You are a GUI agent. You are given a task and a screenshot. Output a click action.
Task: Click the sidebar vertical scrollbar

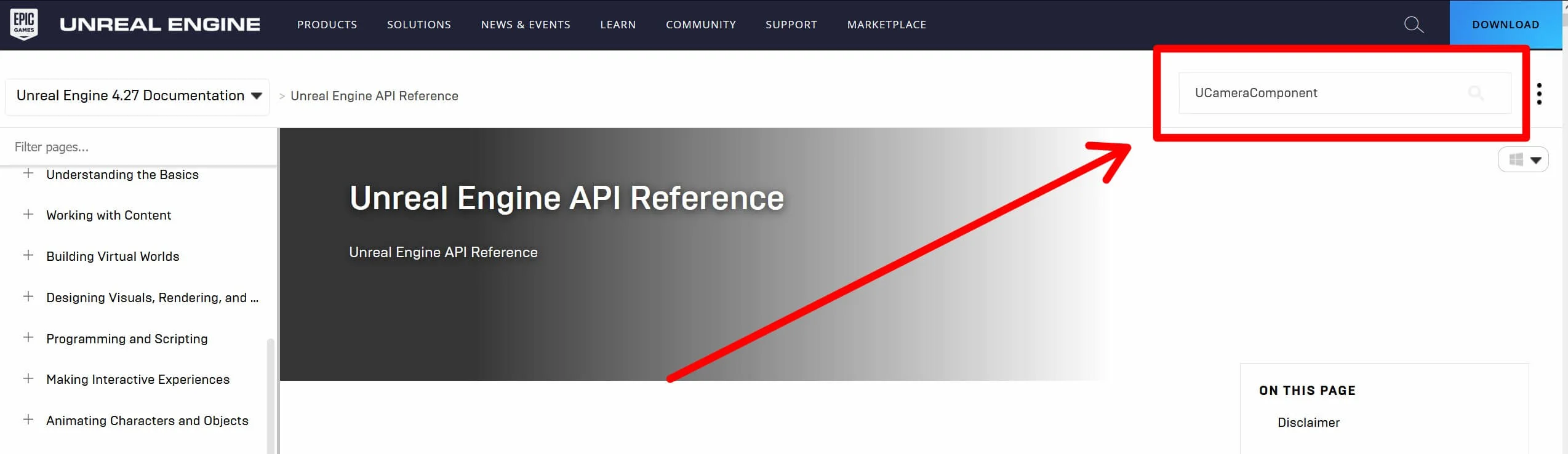click(270, 396)
